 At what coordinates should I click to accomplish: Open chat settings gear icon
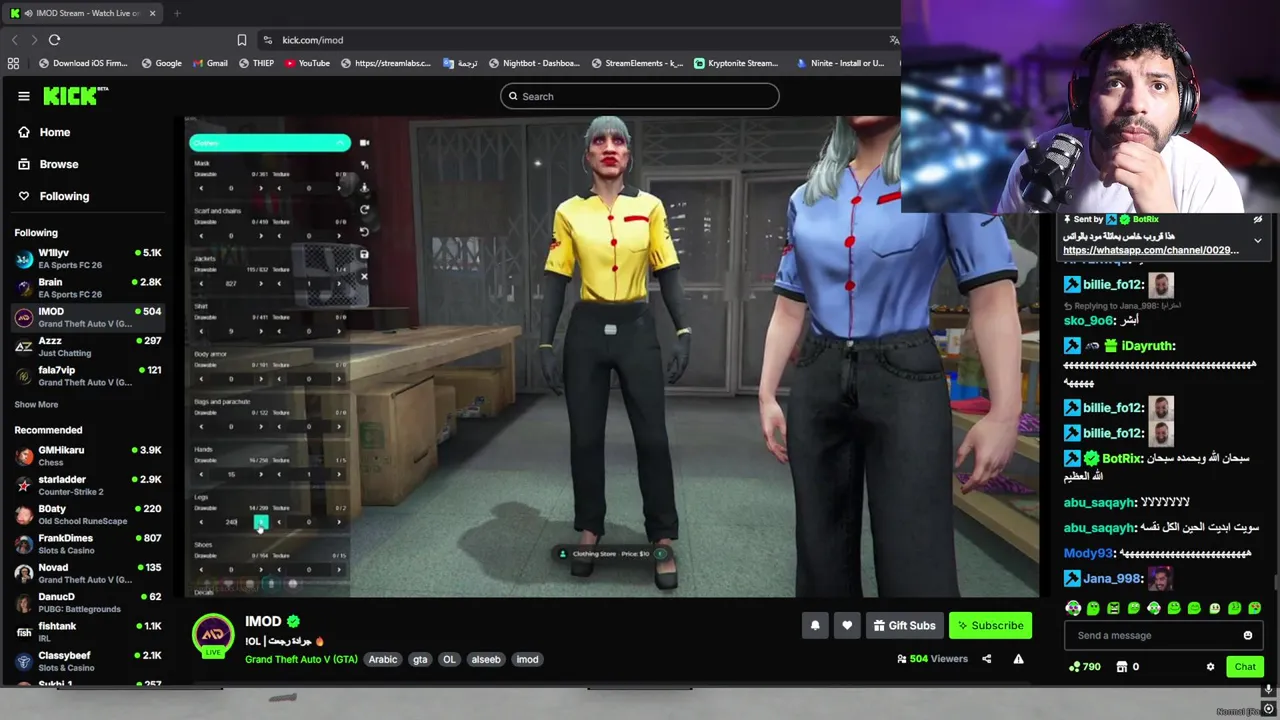(1210, 667)
